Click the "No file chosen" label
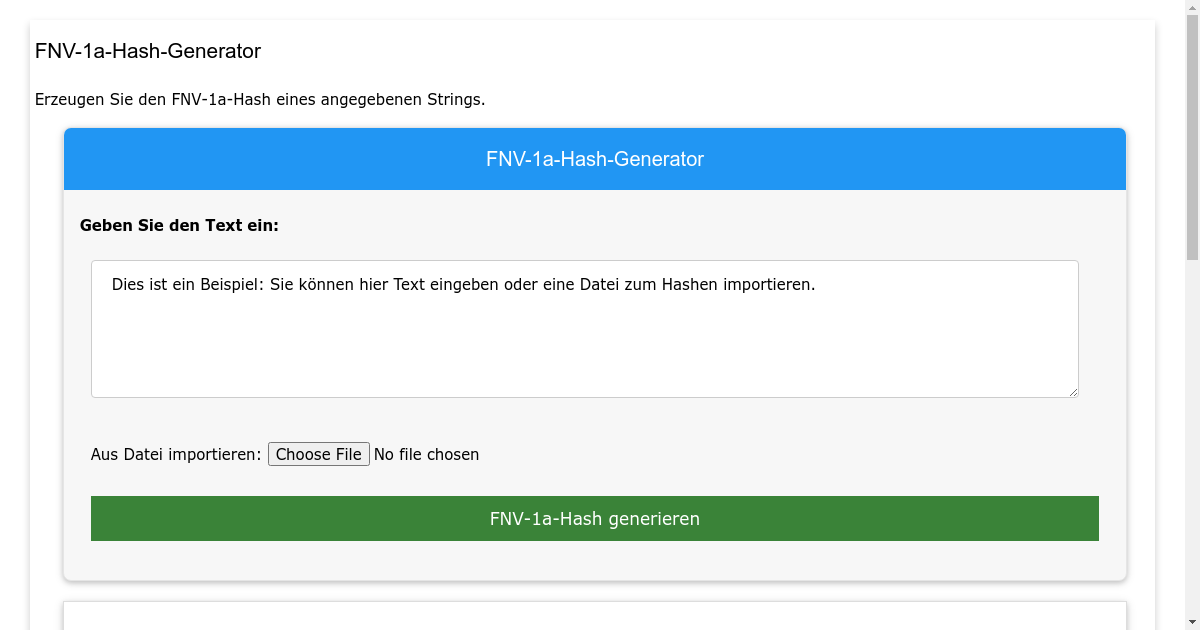Screen dimensions: 1200x630 tap(426, 454)
